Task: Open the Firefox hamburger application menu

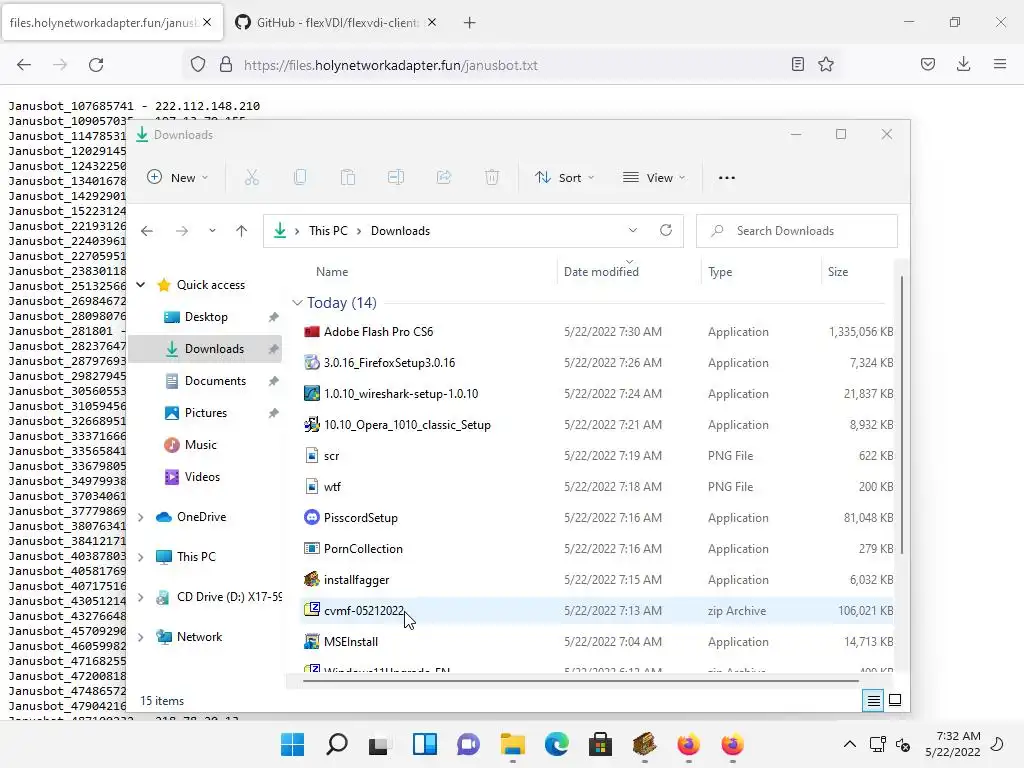Action: pos(1000,64)
